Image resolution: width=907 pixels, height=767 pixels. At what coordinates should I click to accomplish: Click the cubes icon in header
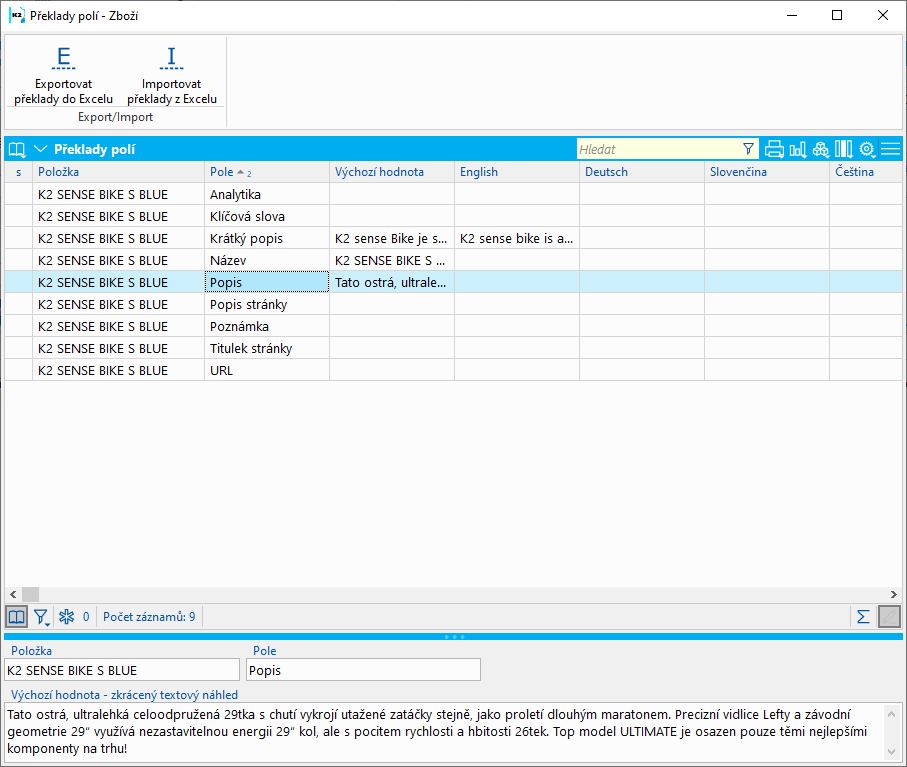[x=821, y=149]
